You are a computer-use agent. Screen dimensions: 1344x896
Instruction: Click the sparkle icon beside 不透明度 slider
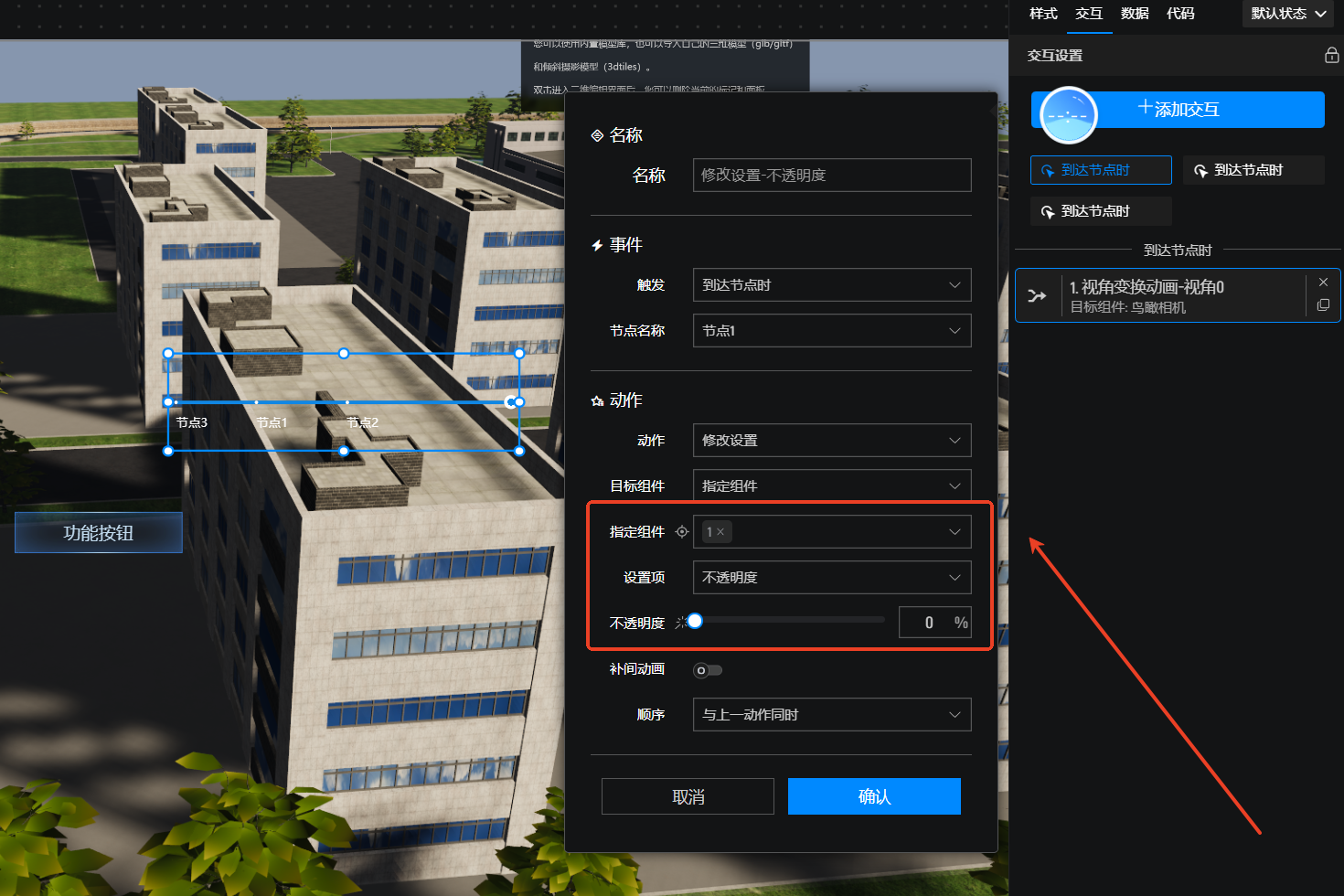point(680,623)
